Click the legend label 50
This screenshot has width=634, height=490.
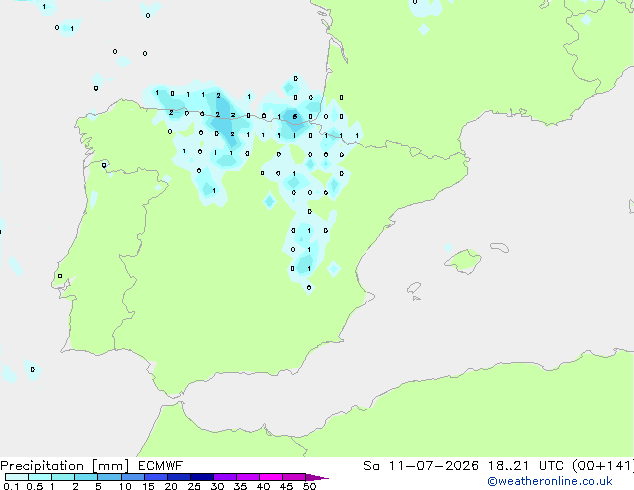pos(309,486)
